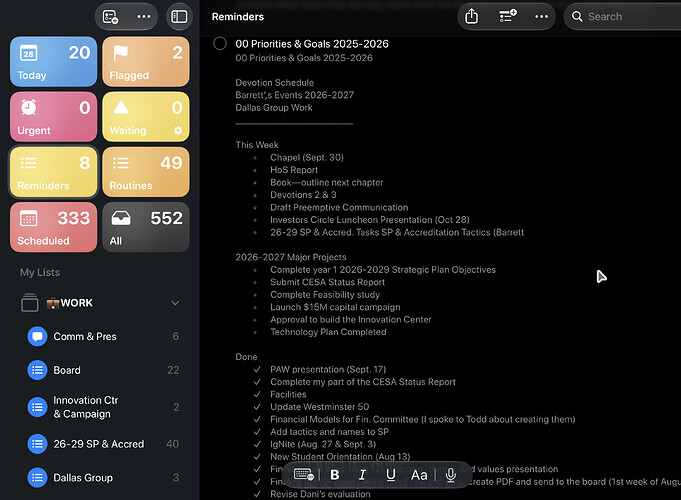The image size is (681, 500).
Task: Open the Urgent smart list
Action: tap(53, 117)
